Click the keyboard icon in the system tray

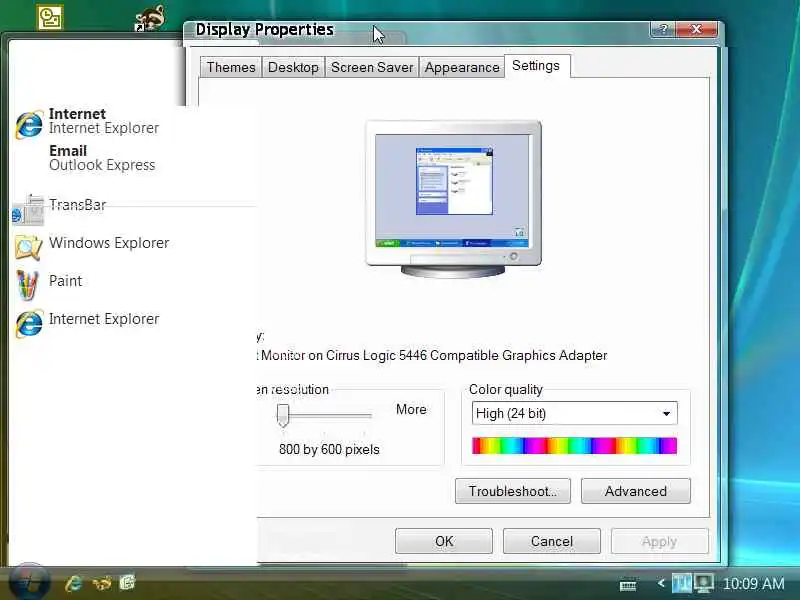click(628, 585)
